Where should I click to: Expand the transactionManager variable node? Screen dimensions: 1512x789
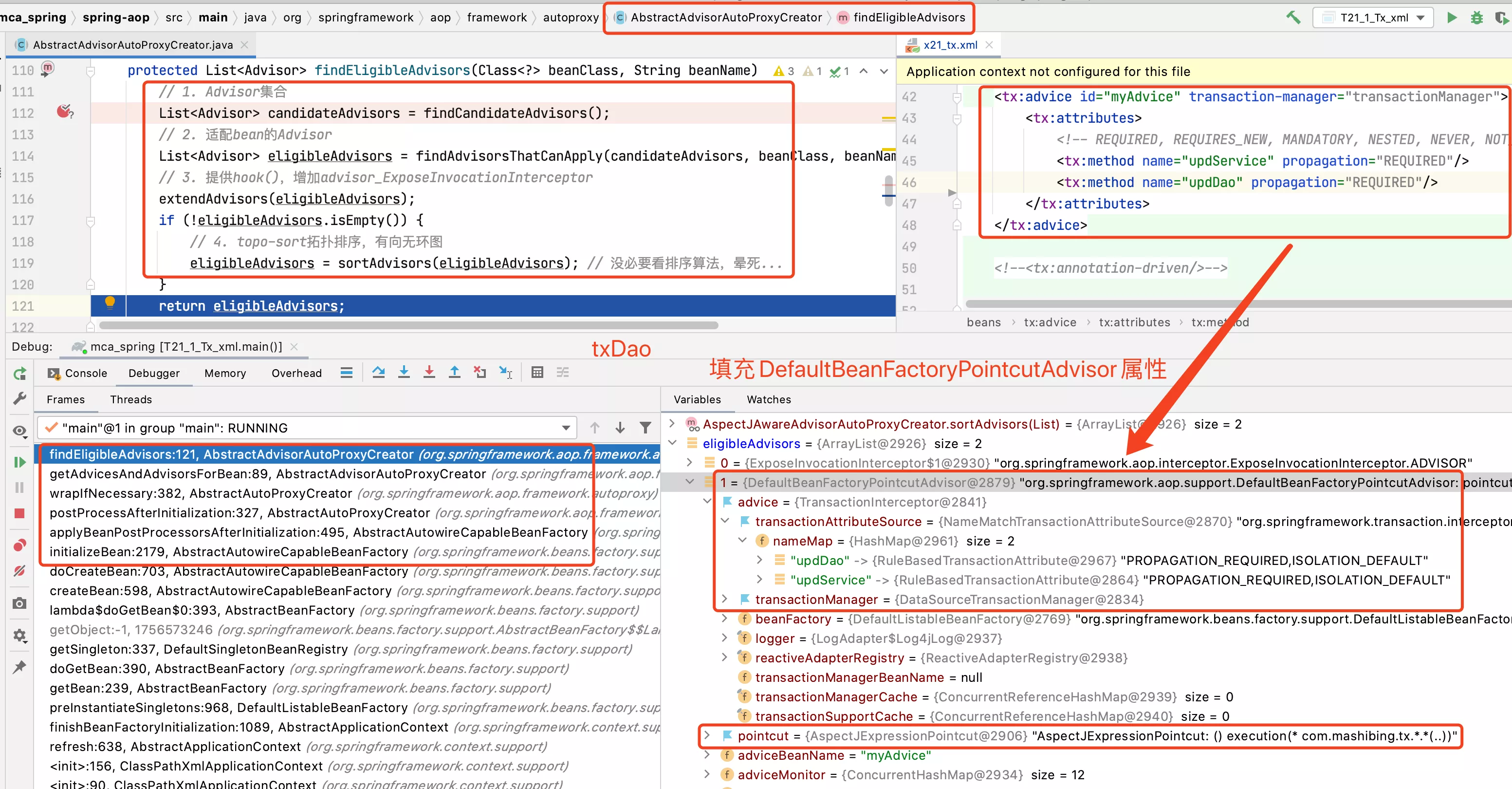725,599
